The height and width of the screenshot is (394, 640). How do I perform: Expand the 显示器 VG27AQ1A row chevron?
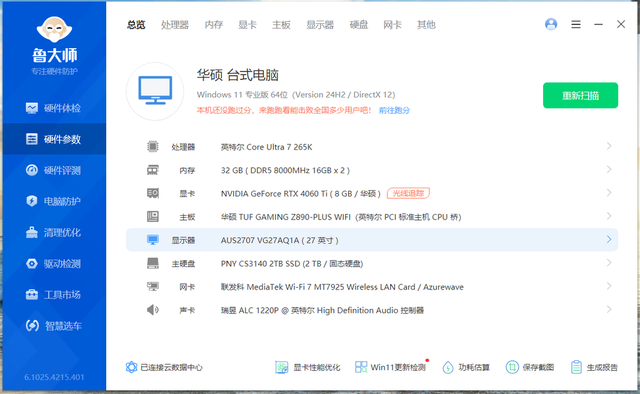pos(609,240)
